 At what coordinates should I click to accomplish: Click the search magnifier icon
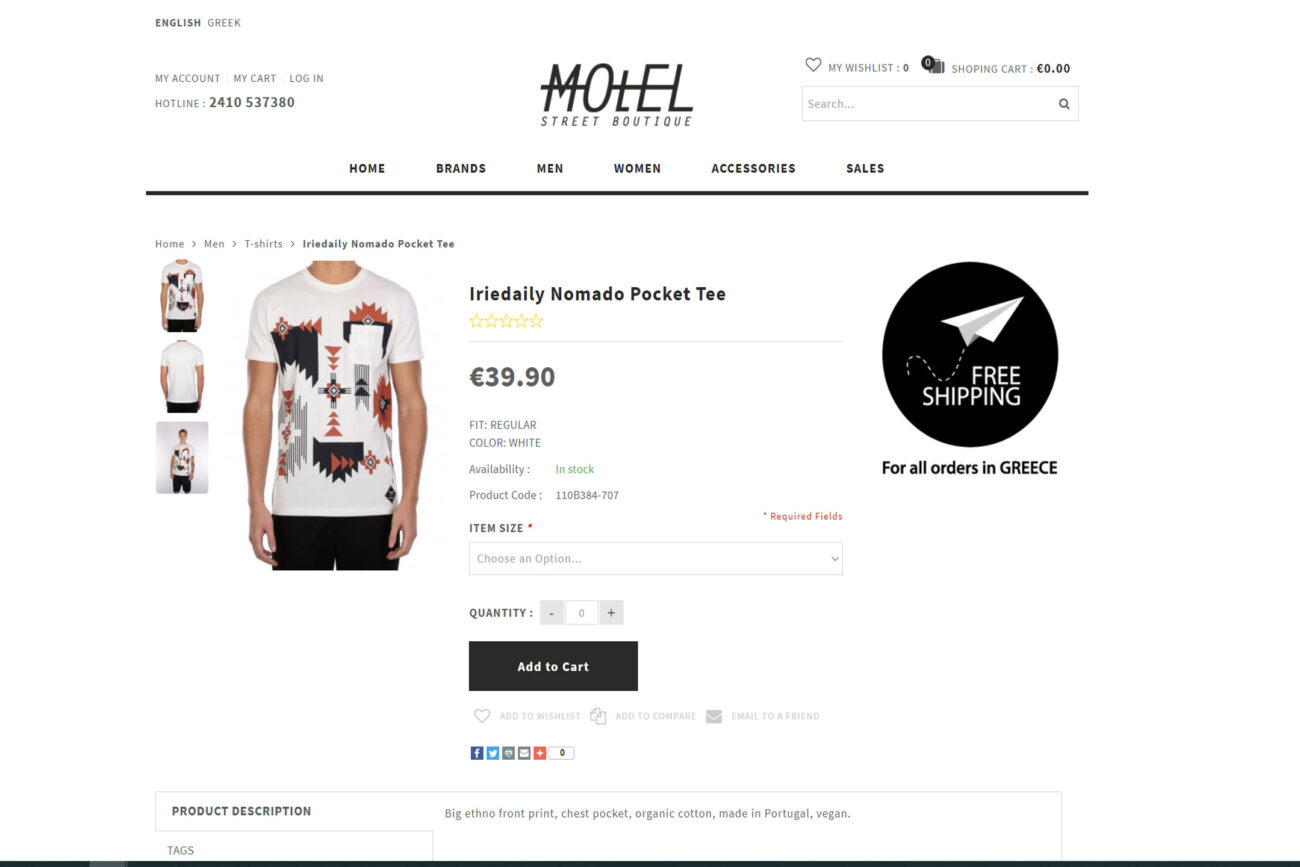pyautogui.click(x=1064, y=104)
